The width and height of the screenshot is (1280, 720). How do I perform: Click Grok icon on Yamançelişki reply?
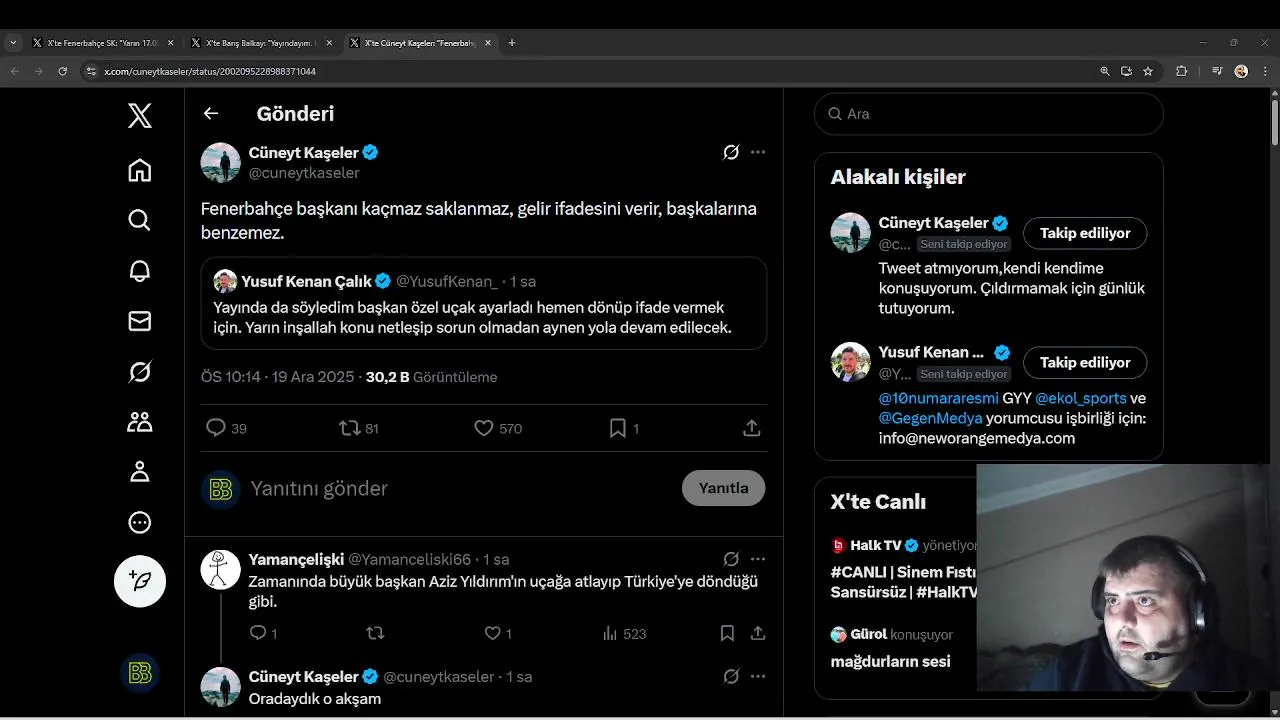(x=731, y=559)
